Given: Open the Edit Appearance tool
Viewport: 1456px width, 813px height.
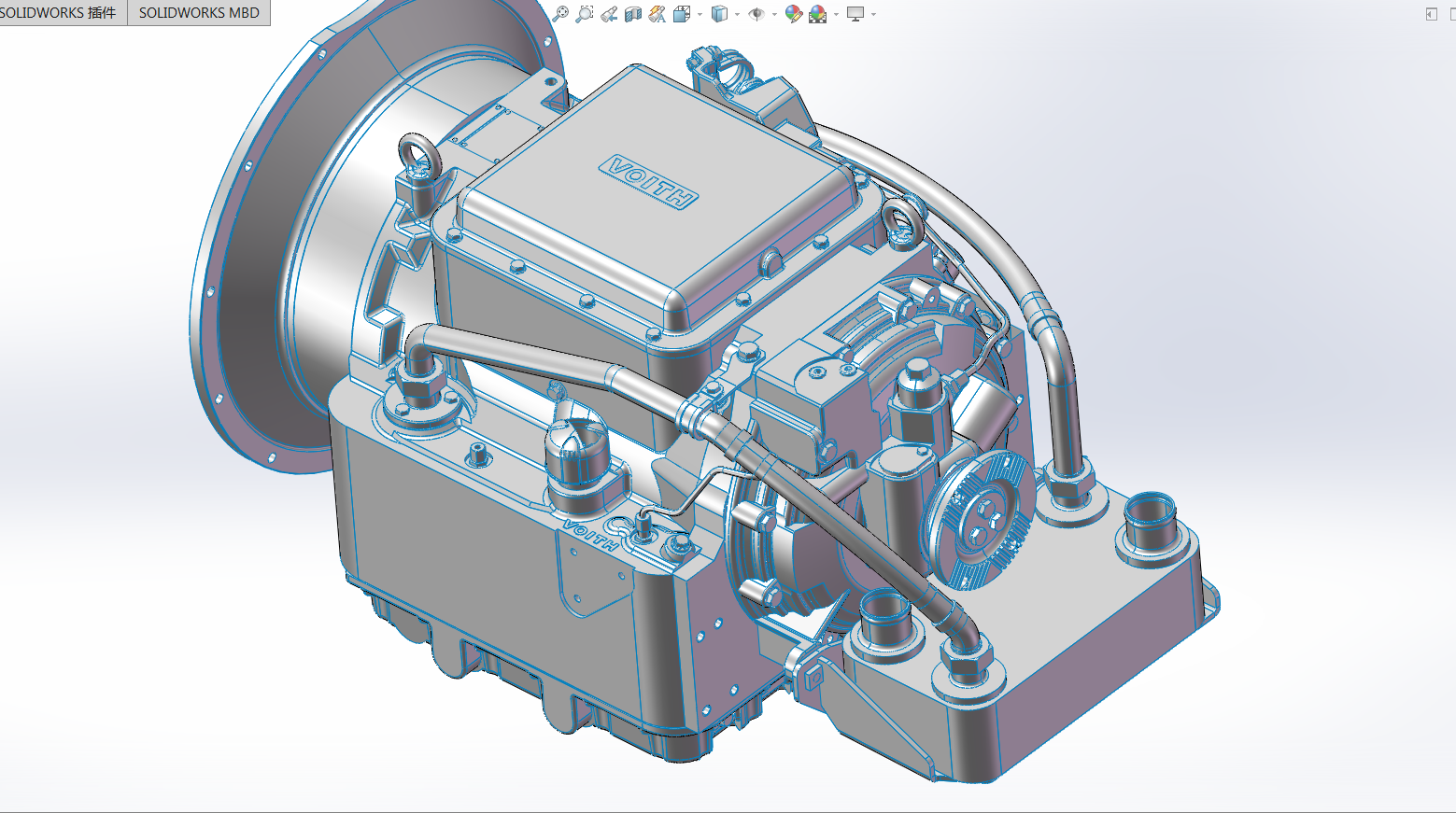Looking at the screenshot, I should point(794,14).
